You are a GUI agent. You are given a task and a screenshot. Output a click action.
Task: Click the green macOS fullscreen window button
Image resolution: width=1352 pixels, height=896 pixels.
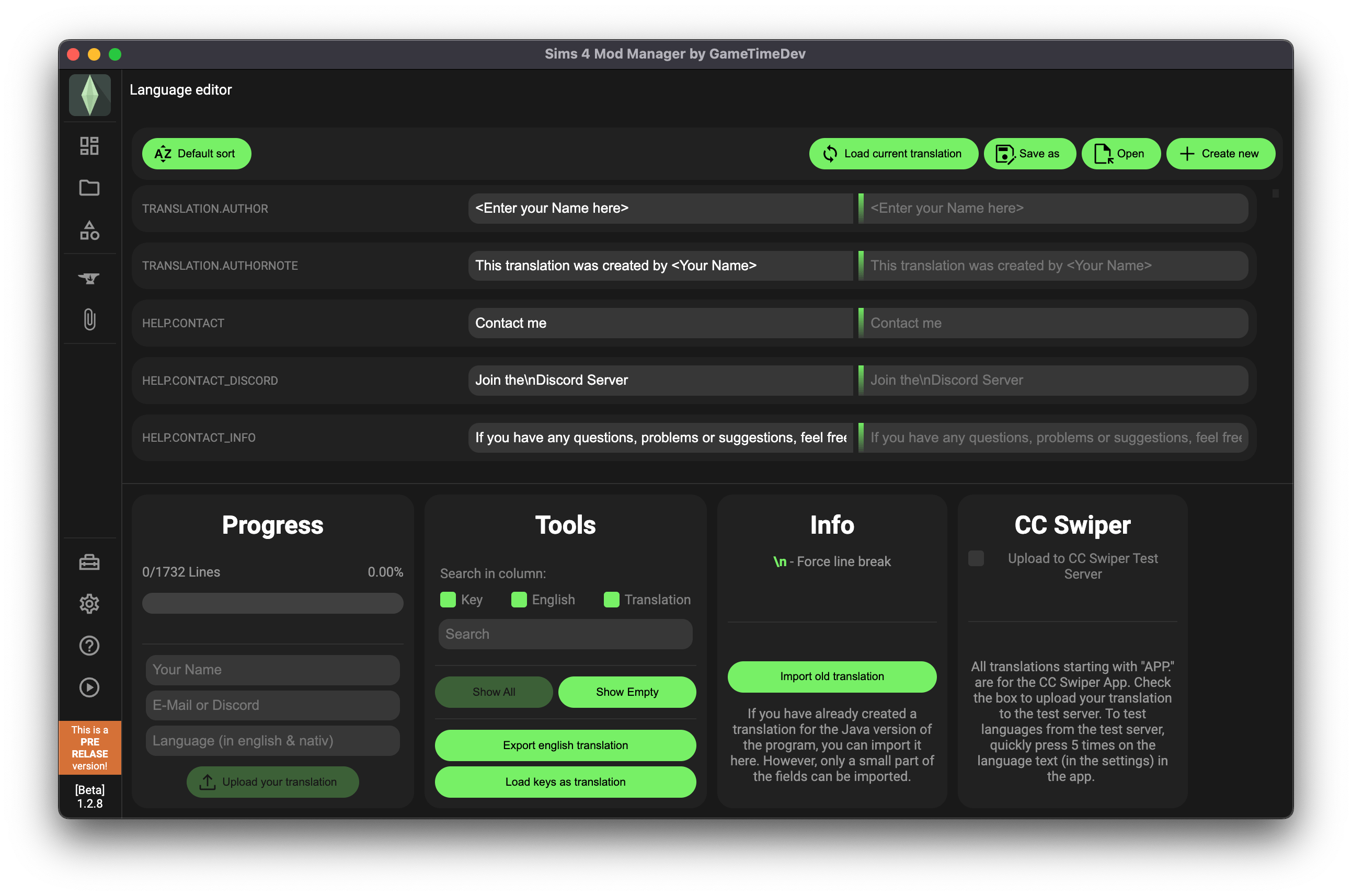(115, 54)
